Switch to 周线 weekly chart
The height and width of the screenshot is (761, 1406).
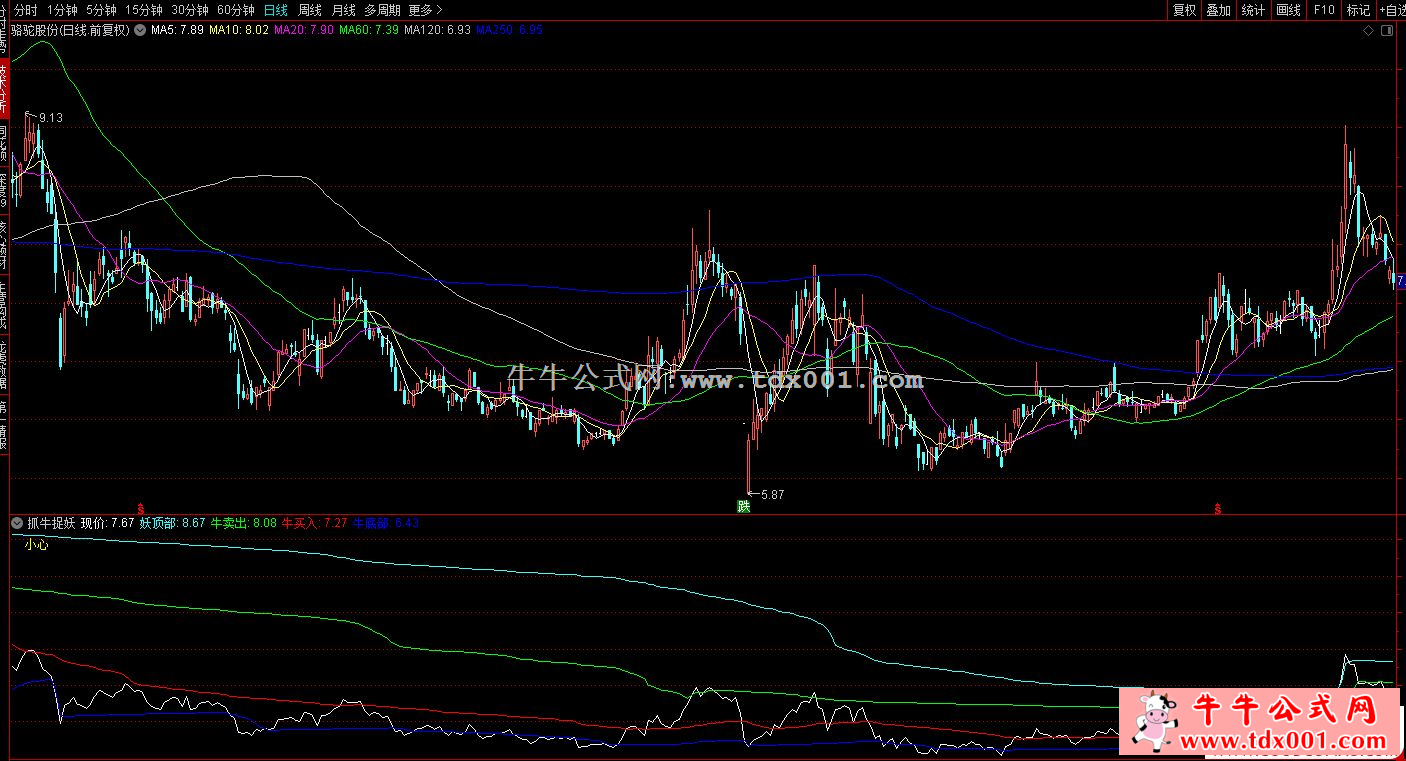click(x=310, y=10)
